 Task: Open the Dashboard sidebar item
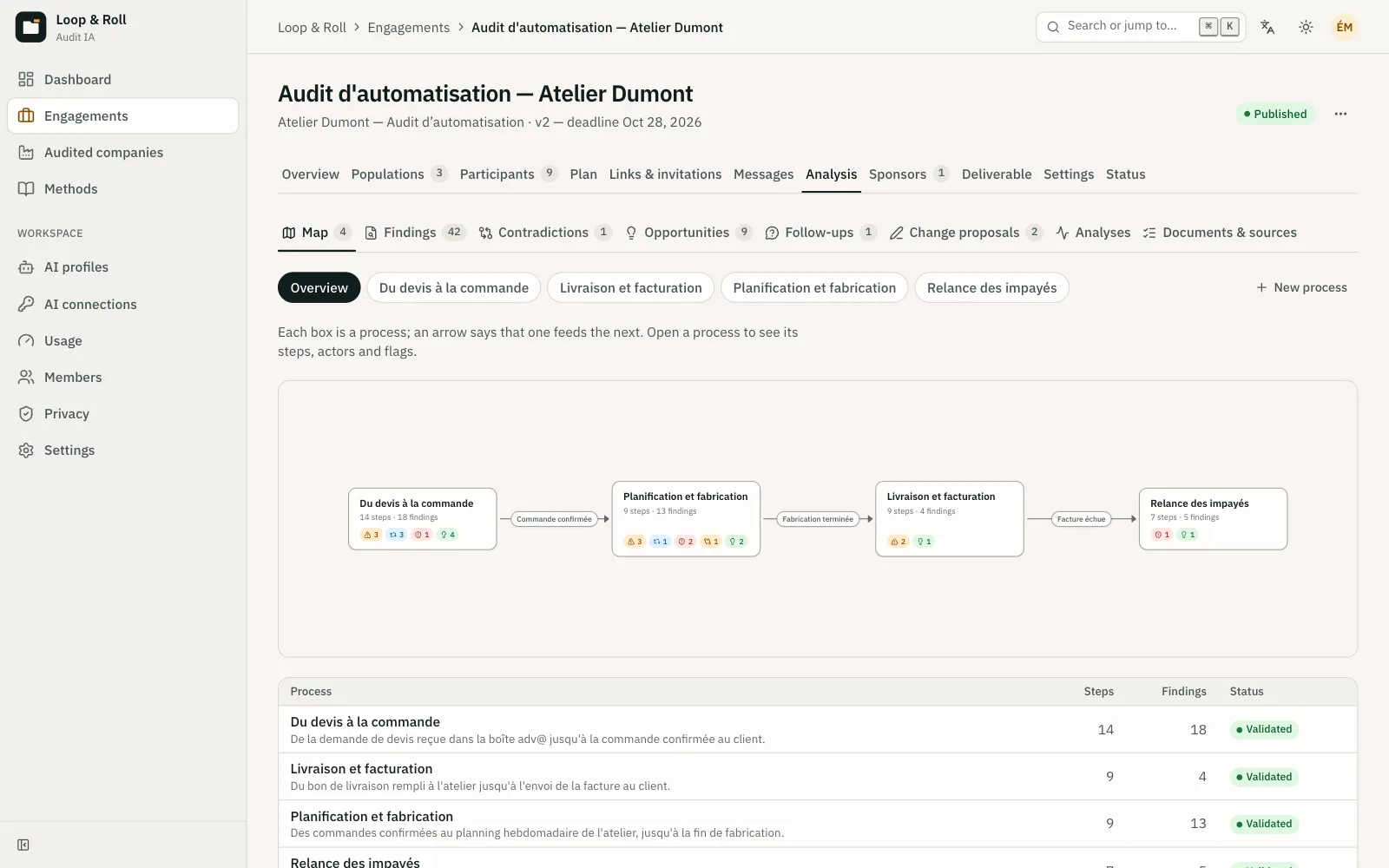pos(122,80)
